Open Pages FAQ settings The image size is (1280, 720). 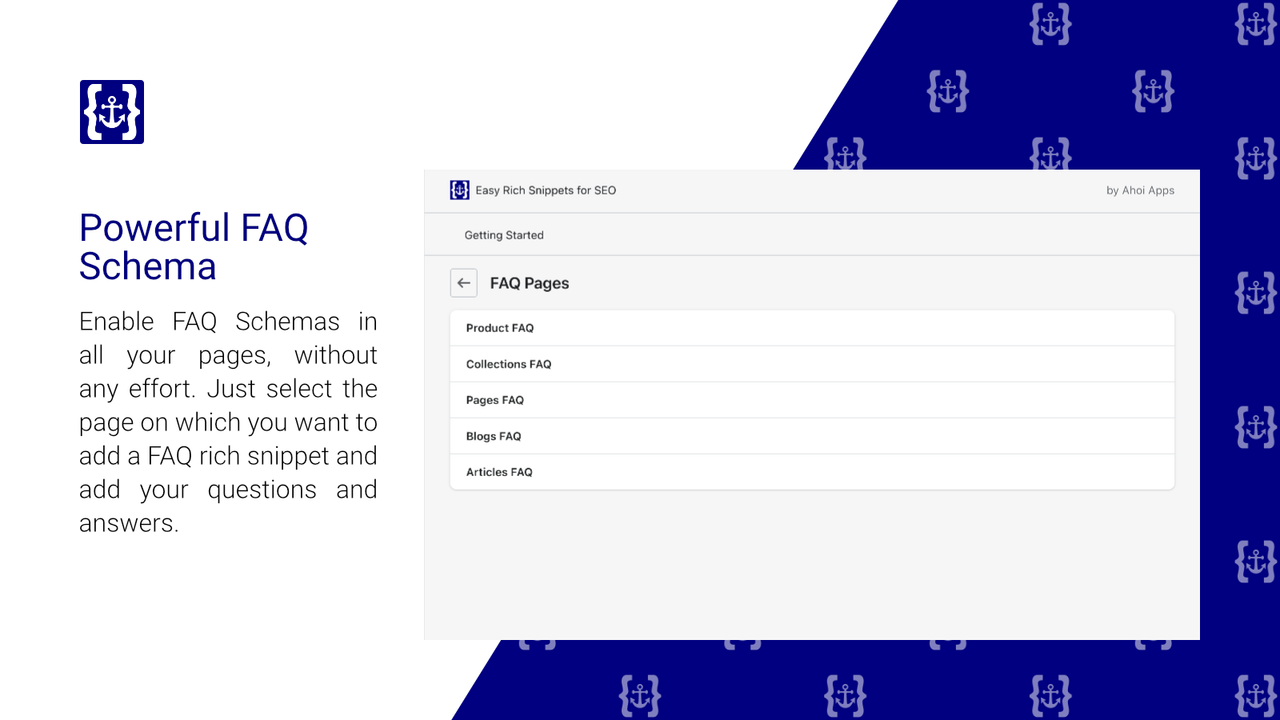pyautogui.click(x=812, y=399)
